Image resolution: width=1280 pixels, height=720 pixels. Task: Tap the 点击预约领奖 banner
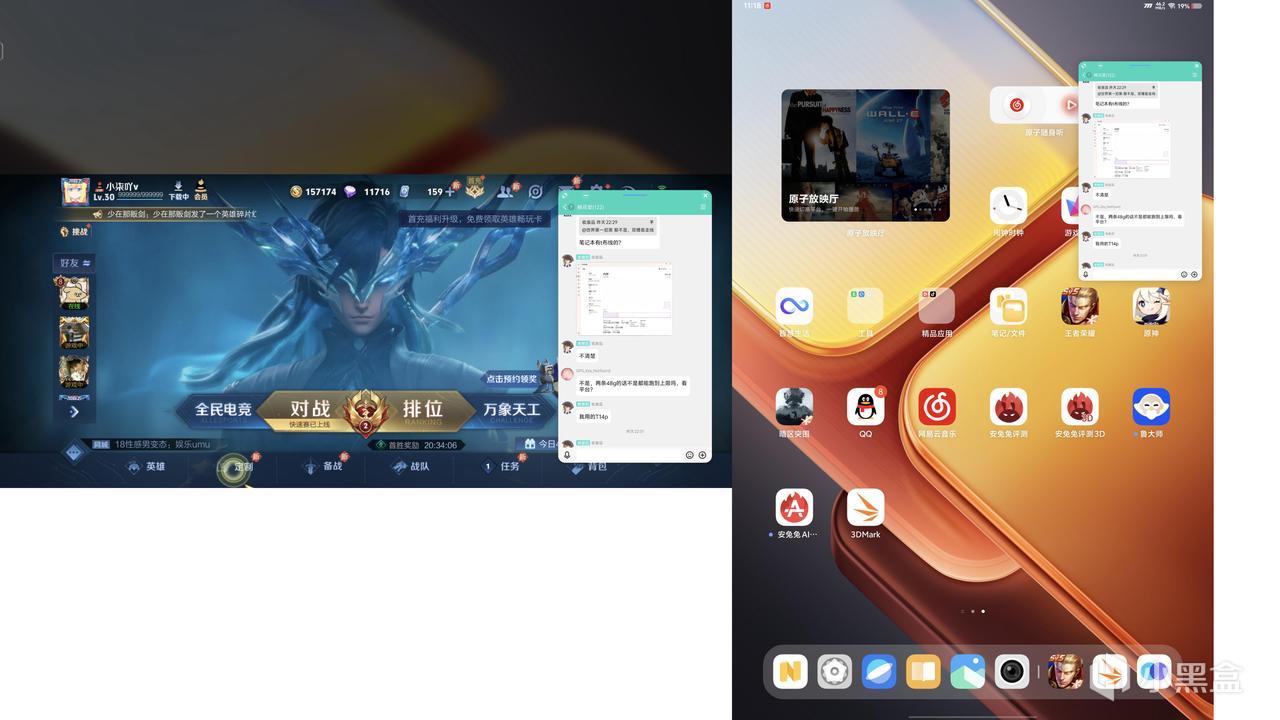512,379
